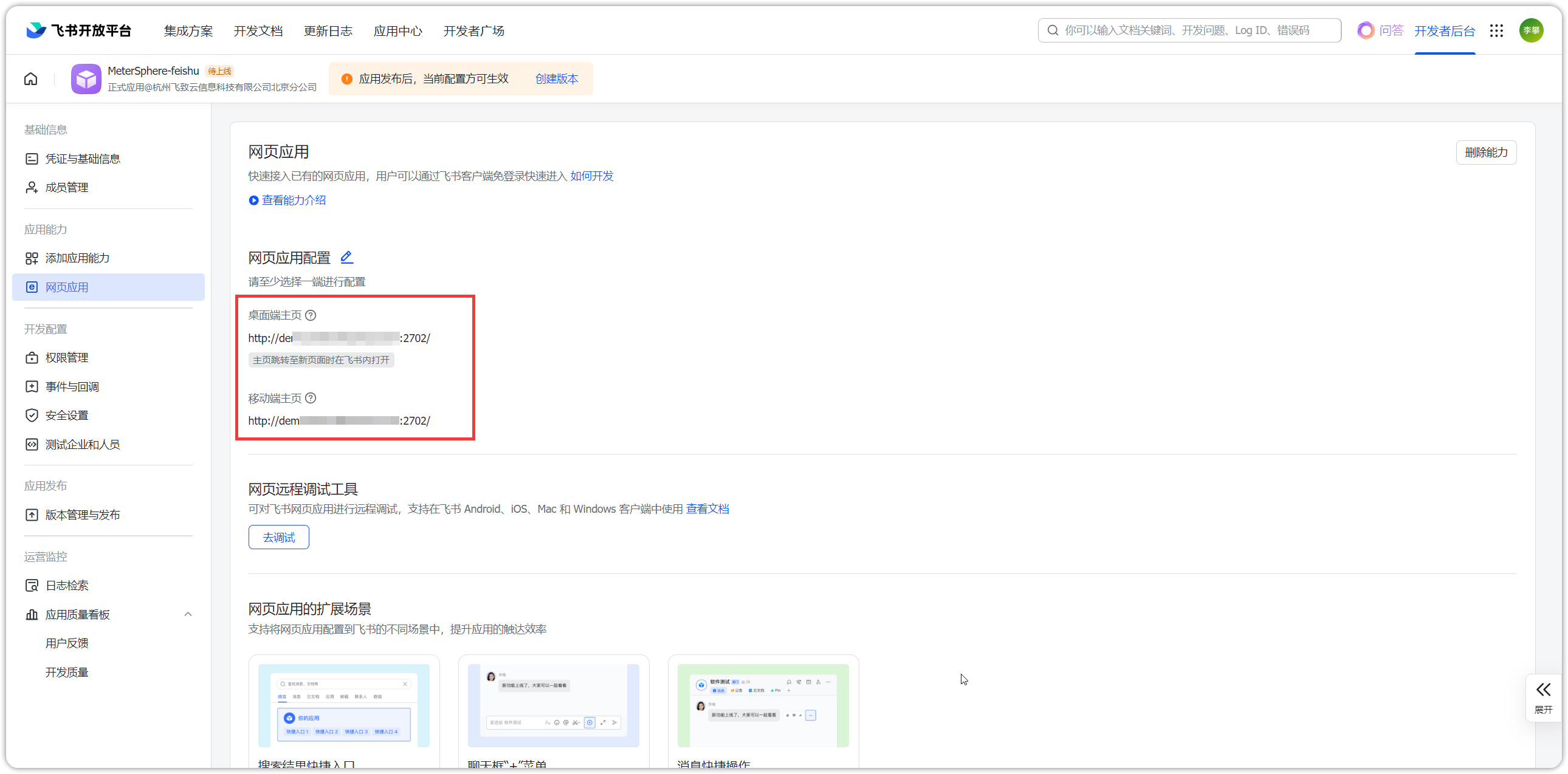This screenshot has height=774, width=1568.
Task: Open the 应用中心 top menu
Action: [398, 30]
